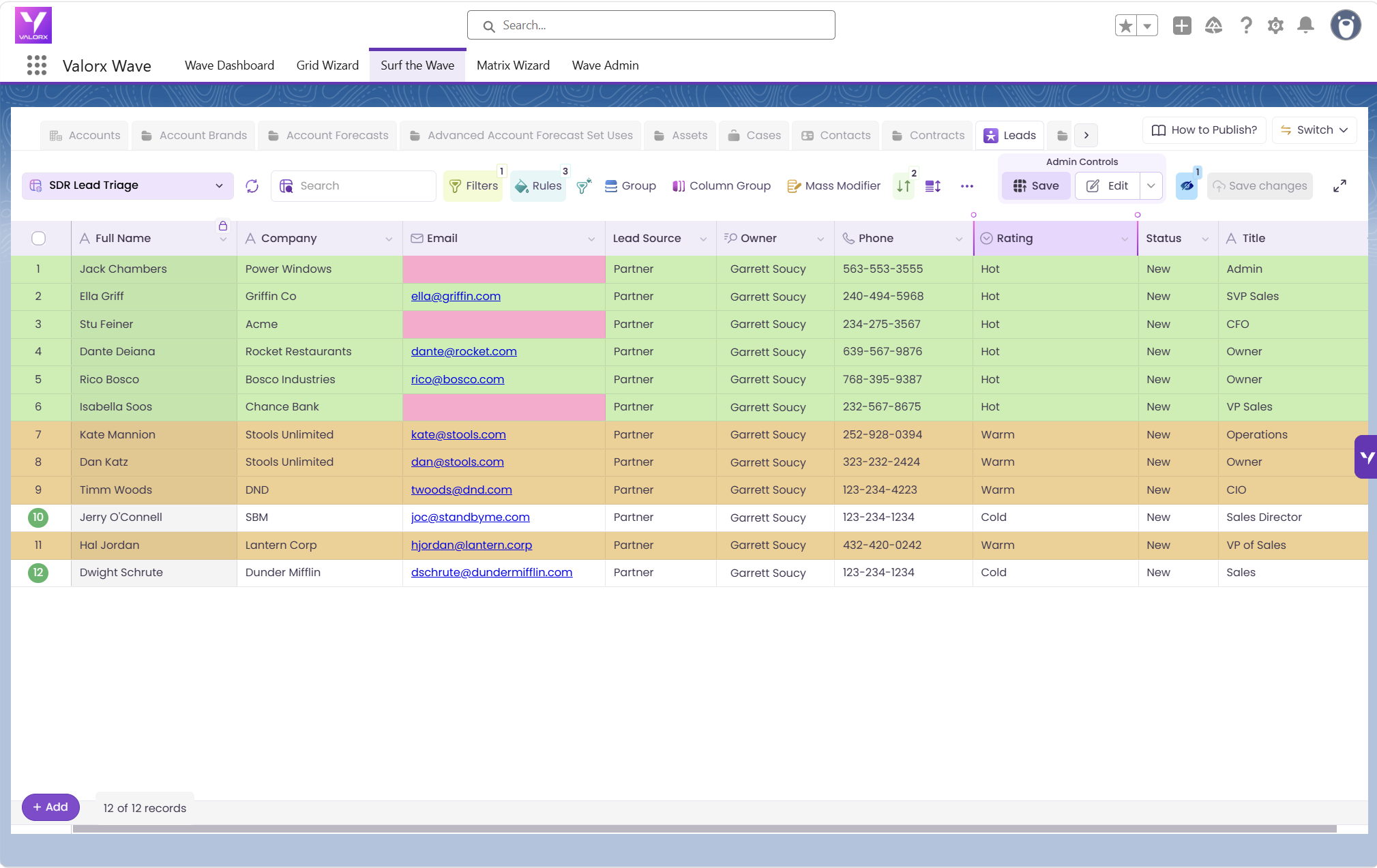Expand the grid to full screen
This screenshot has width=1377, height=868.
pyautogui.click(x=1340, y=186)
